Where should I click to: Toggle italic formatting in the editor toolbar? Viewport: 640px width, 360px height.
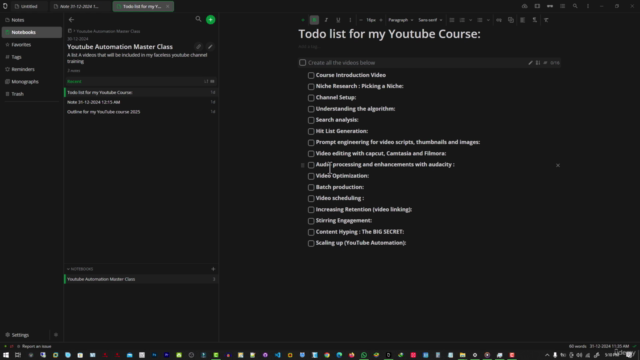326,20
